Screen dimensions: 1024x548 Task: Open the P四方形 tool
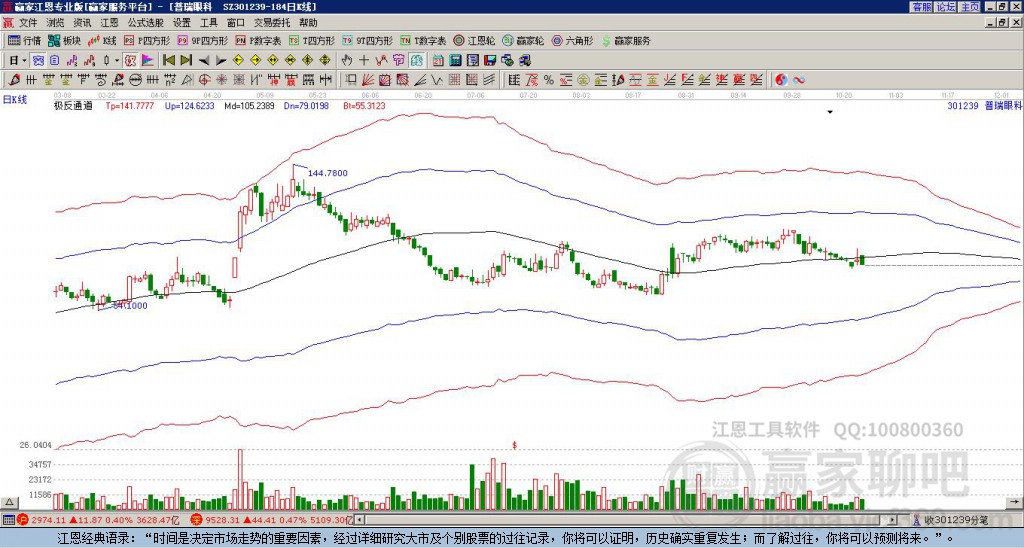pos(147,40)
